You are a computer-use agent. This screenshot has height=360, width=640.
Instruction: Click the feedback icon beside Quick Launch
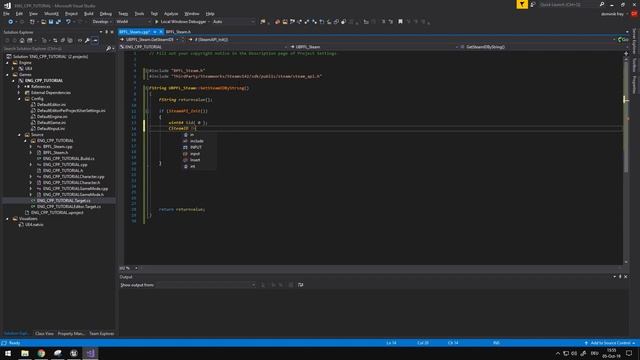tap(533, 4)
